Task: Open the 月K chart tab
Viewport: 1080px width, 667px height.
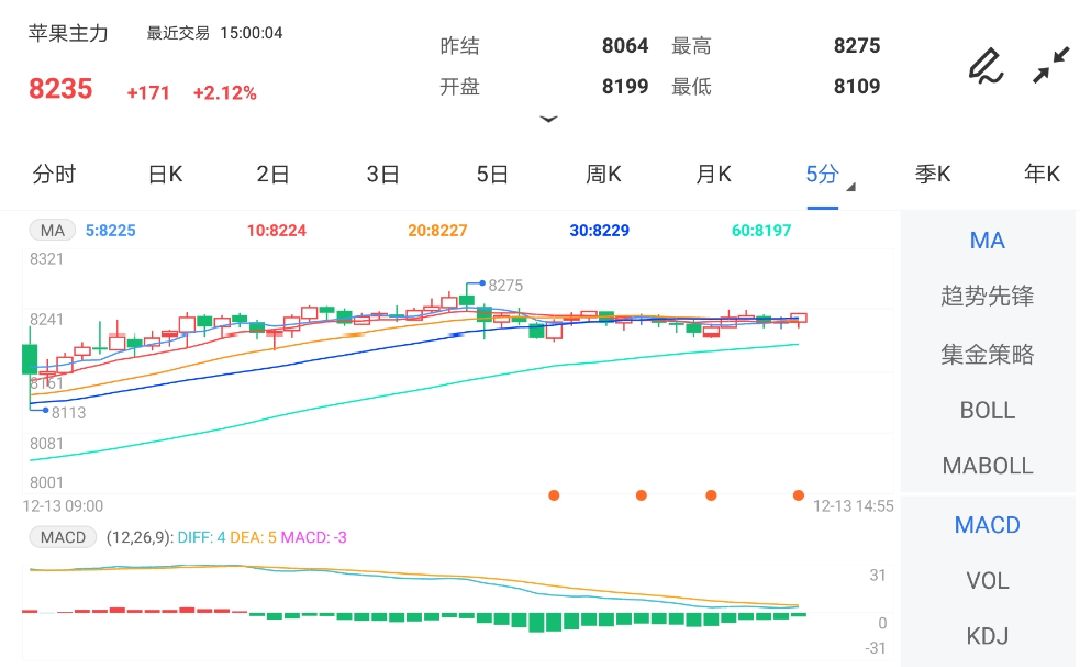Action: (714, 174)
